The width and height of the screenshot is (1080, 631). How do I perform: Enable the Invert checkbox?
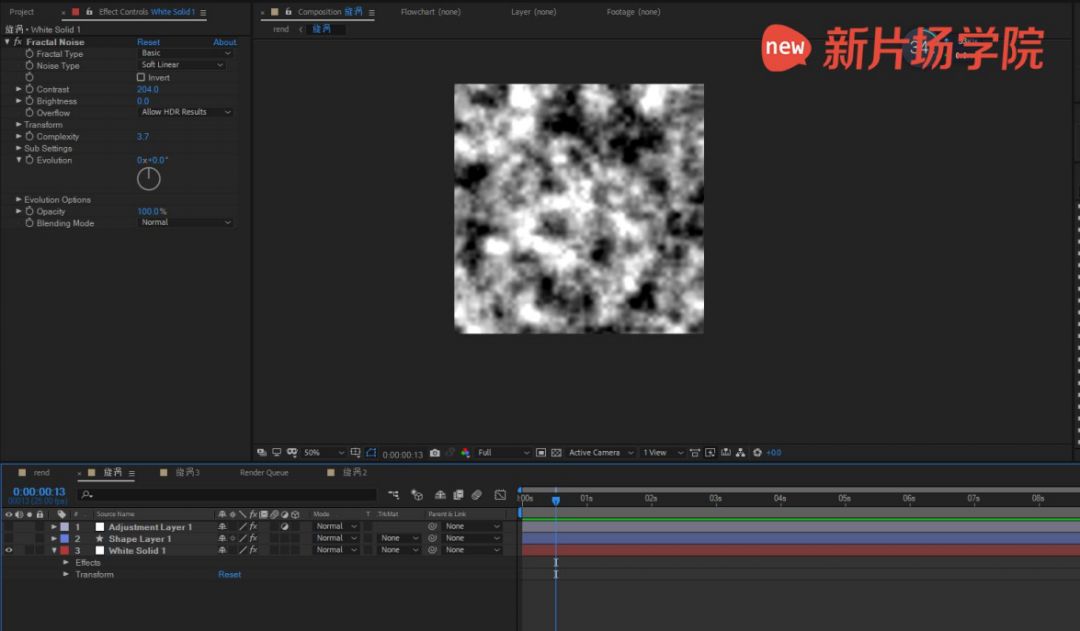click(x=141, y=77)
